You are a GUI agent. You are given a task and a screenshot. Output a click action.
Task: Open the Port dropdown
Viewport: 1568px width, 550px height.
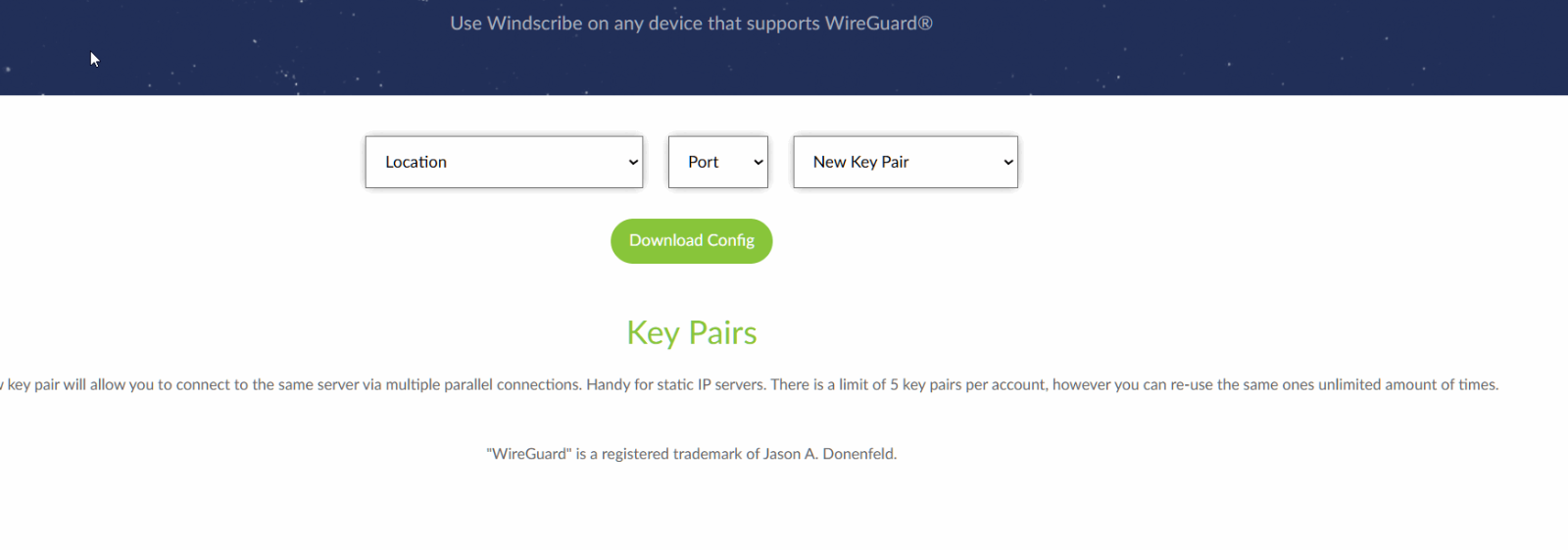click(x=717, y=162)
